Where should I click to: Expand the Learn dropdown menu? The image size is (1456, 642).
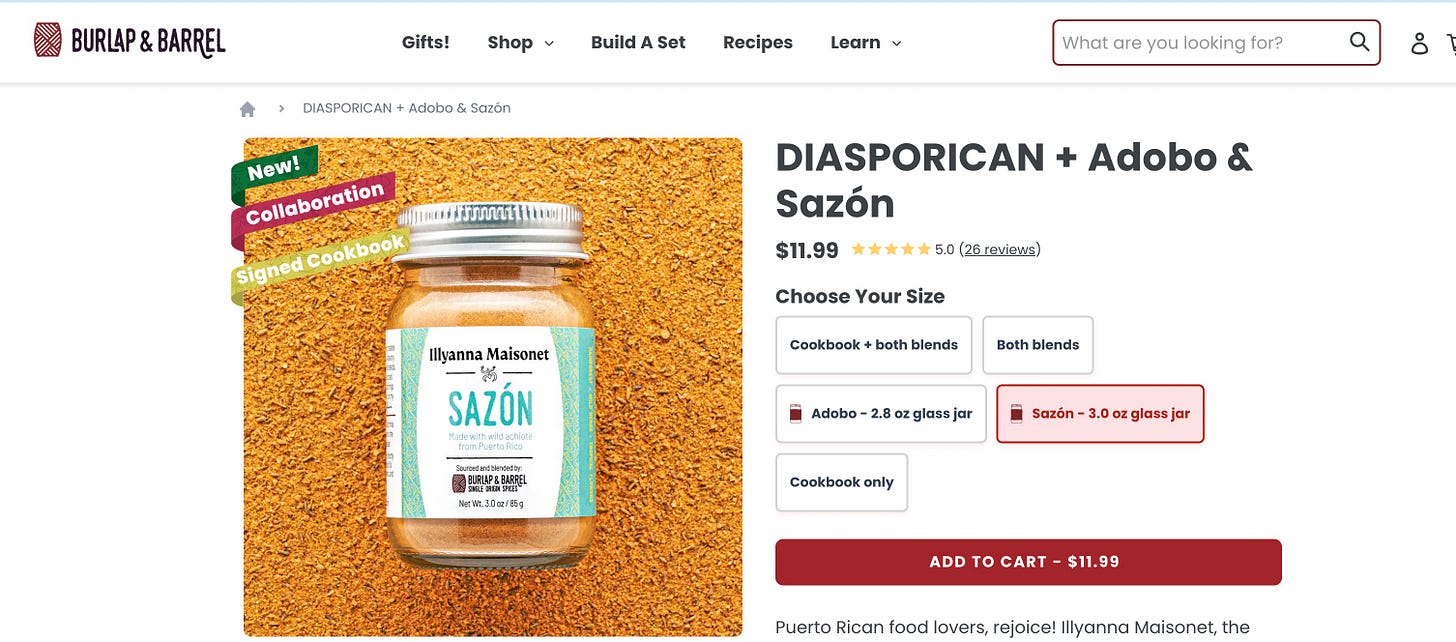coord(866,42)
